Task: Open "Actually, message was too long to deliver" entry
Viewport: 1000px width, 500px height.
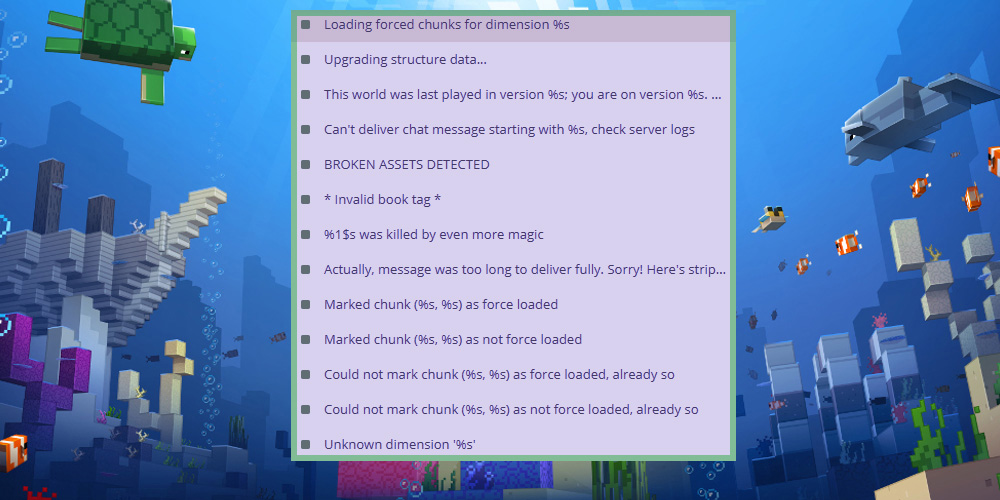Action: [x=524, y=269]
